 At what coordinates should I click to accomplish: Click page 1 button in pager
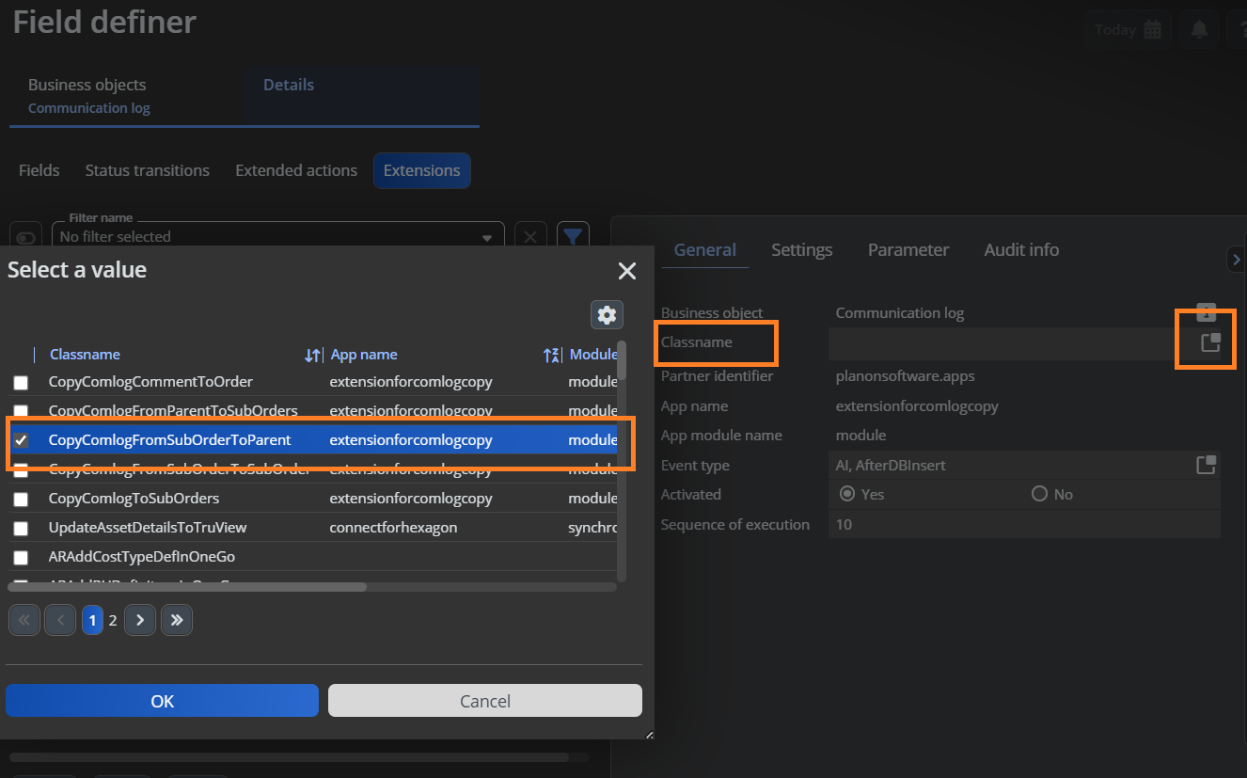(92, 620)
